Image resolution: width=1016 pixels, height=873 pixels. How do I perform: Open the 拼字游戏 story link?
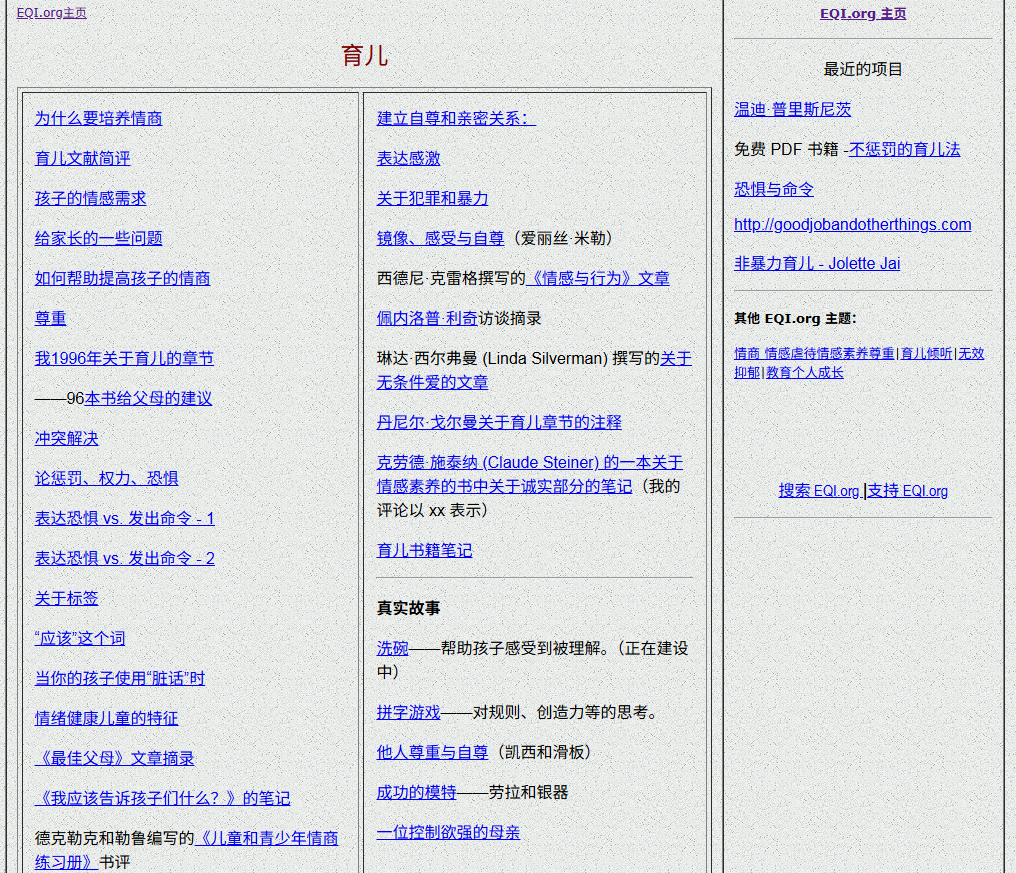tap(408, 712)
